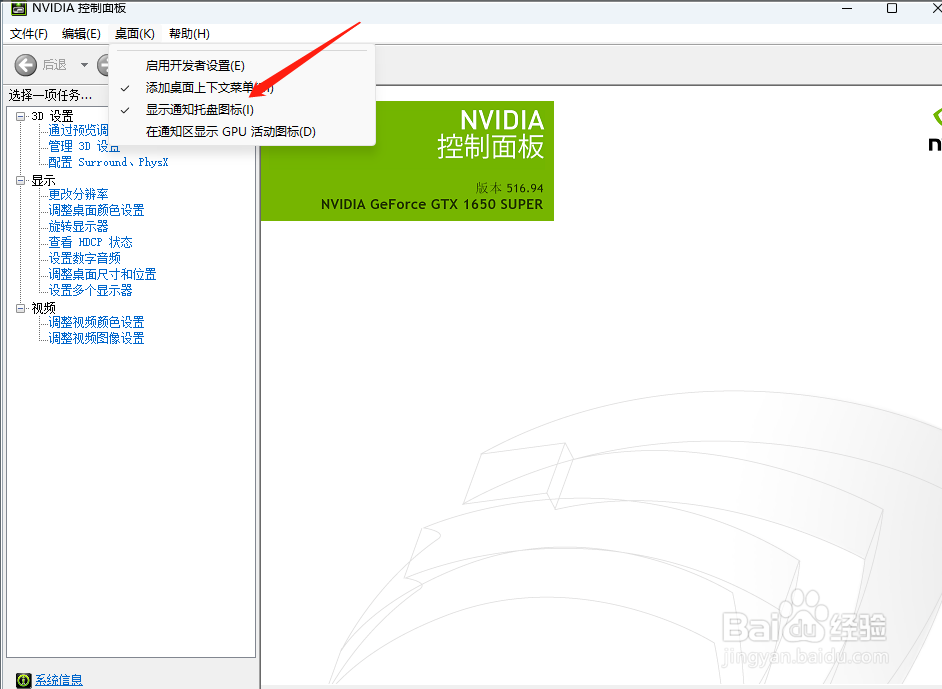Open 调整视频颜色设置 task
Screen dimensions: 942x689
pyautogui.click(x=96, y=322)
